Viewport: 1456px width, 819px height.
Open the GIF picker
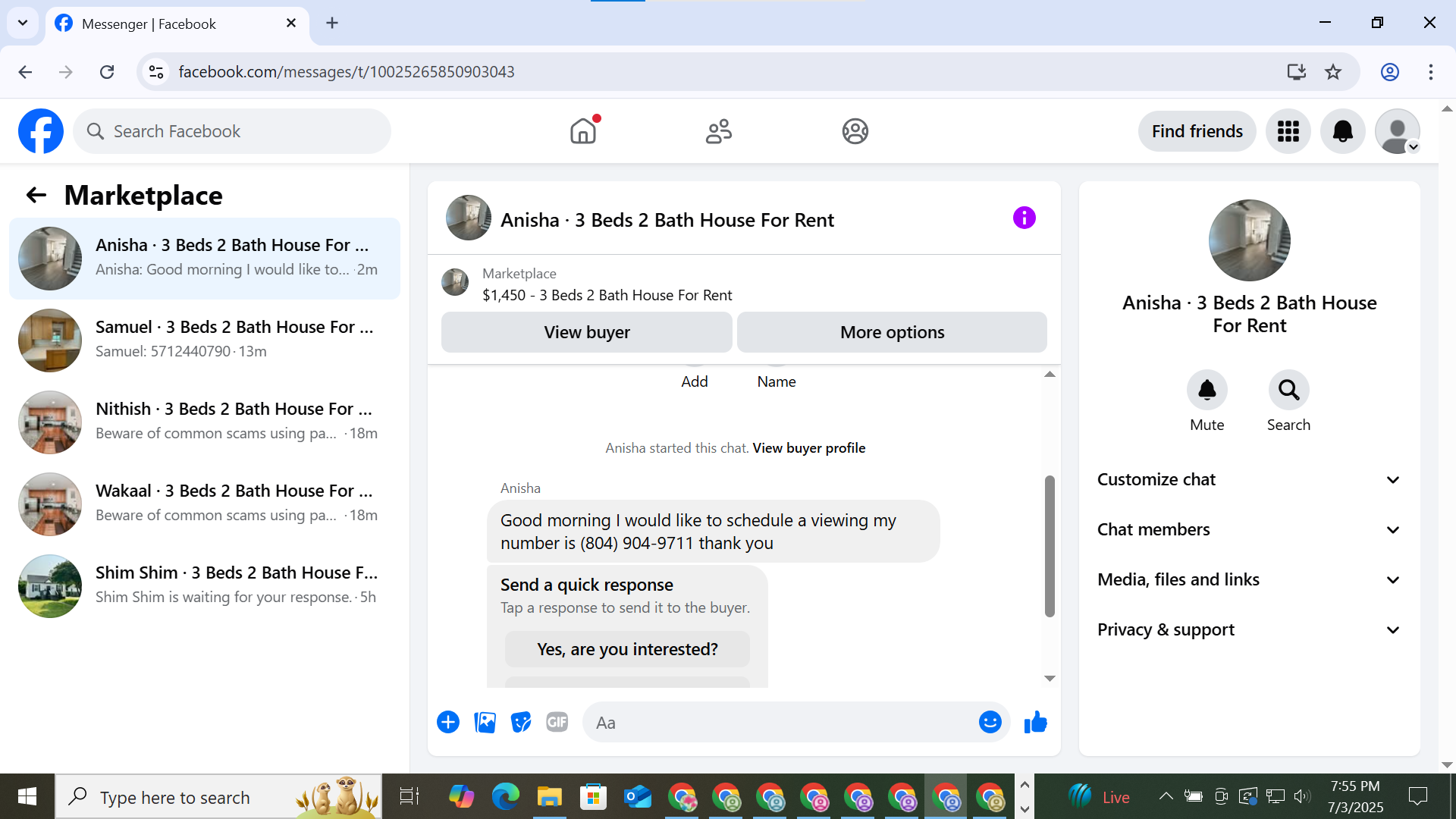coord(557,722)
